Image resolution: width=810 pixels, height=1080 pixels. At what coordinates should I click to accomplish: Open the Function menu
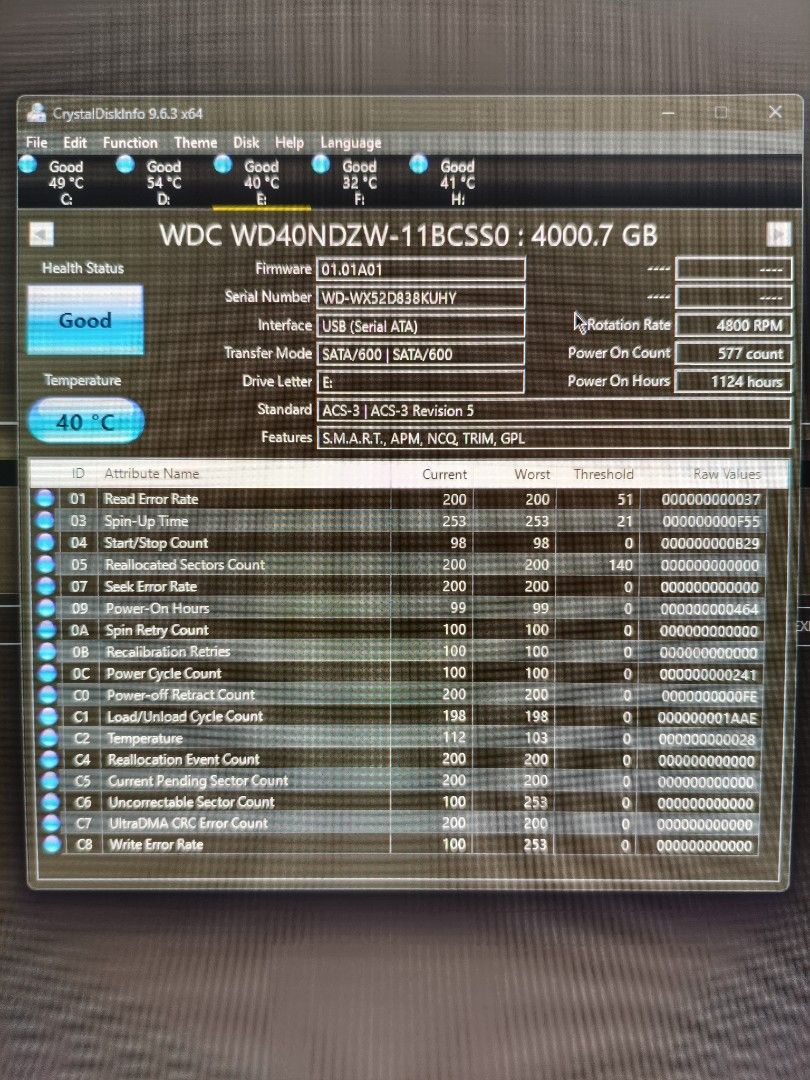click(x=130, y=143)
